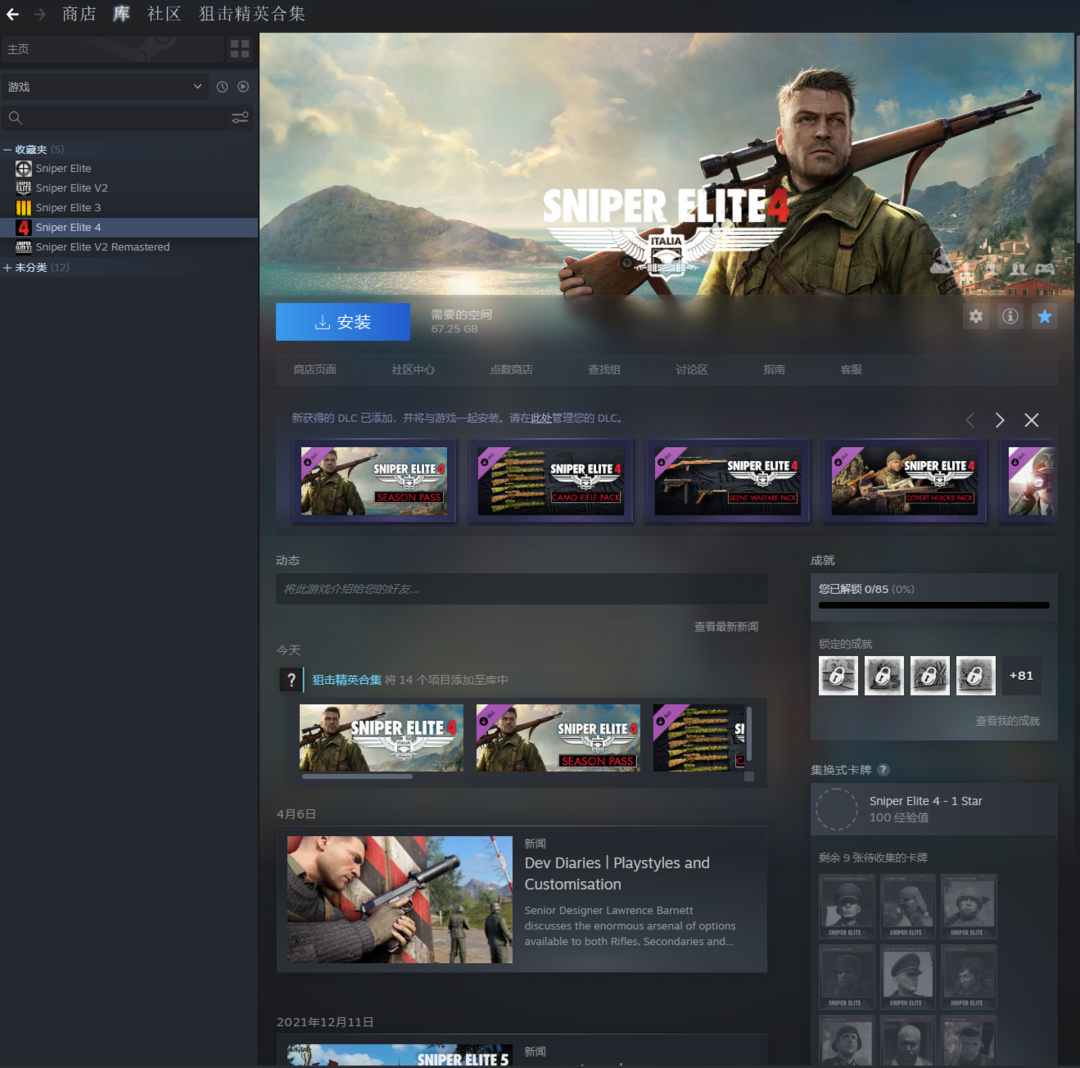The height and width of the screenshot is (1068, 1080).
Task: Open the 库 menu
Action: tap(122, 14)
